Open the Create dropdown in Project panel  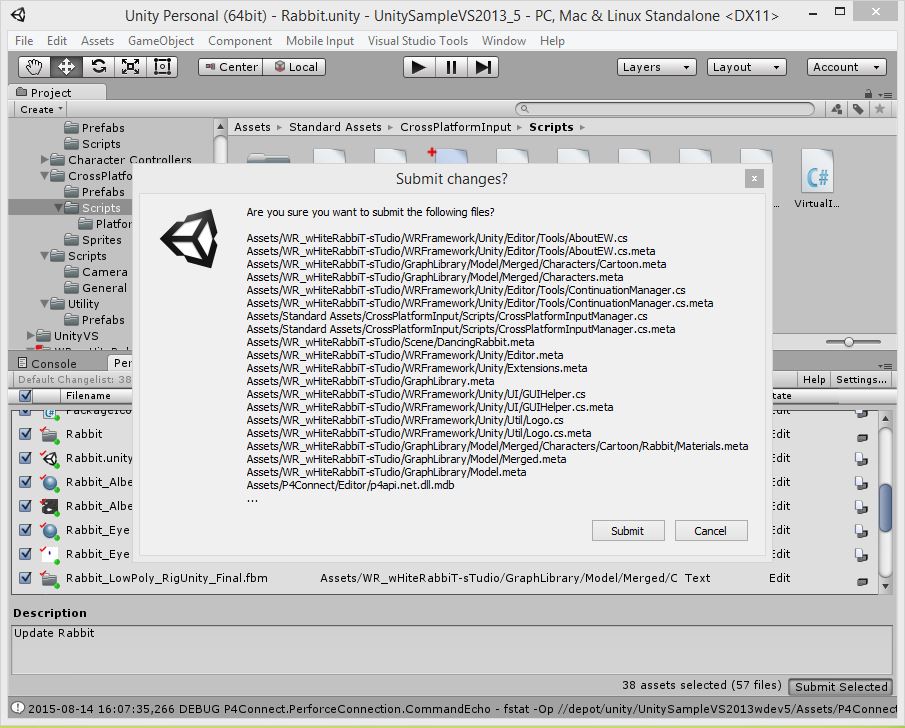point(40,109)
